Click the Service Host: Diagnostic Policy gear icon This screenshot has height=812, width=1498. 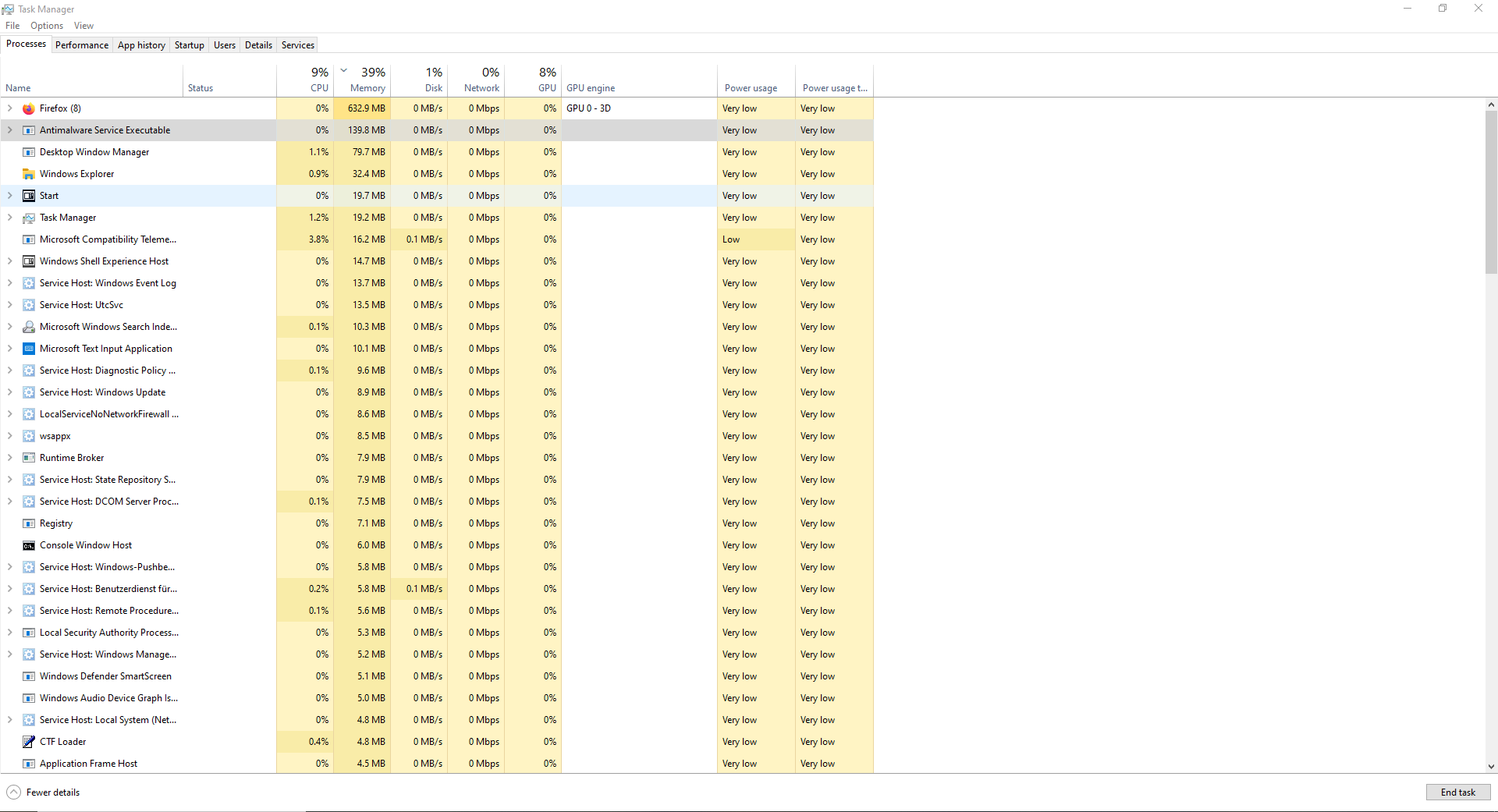tap(29, 371)
